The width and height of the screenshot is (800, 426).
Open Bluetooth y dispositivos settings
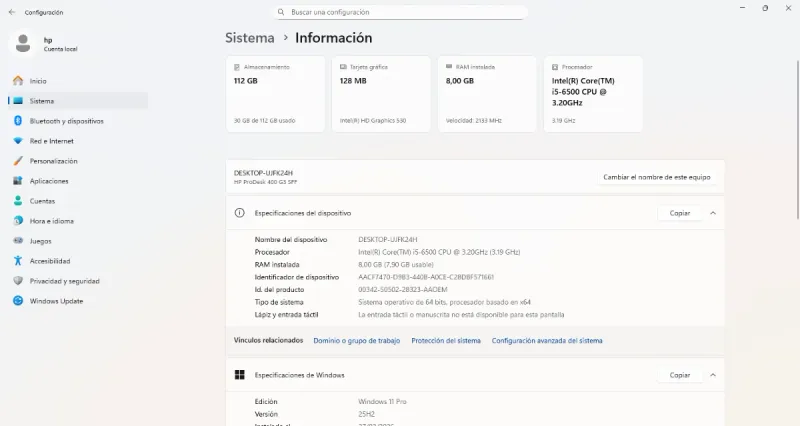click(x=78, y=121)
